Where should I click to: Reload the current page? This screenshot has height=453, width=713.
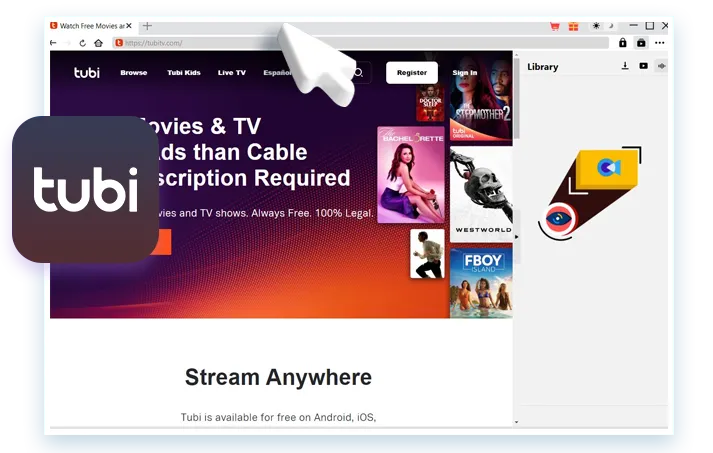click(x=82, y=43)
